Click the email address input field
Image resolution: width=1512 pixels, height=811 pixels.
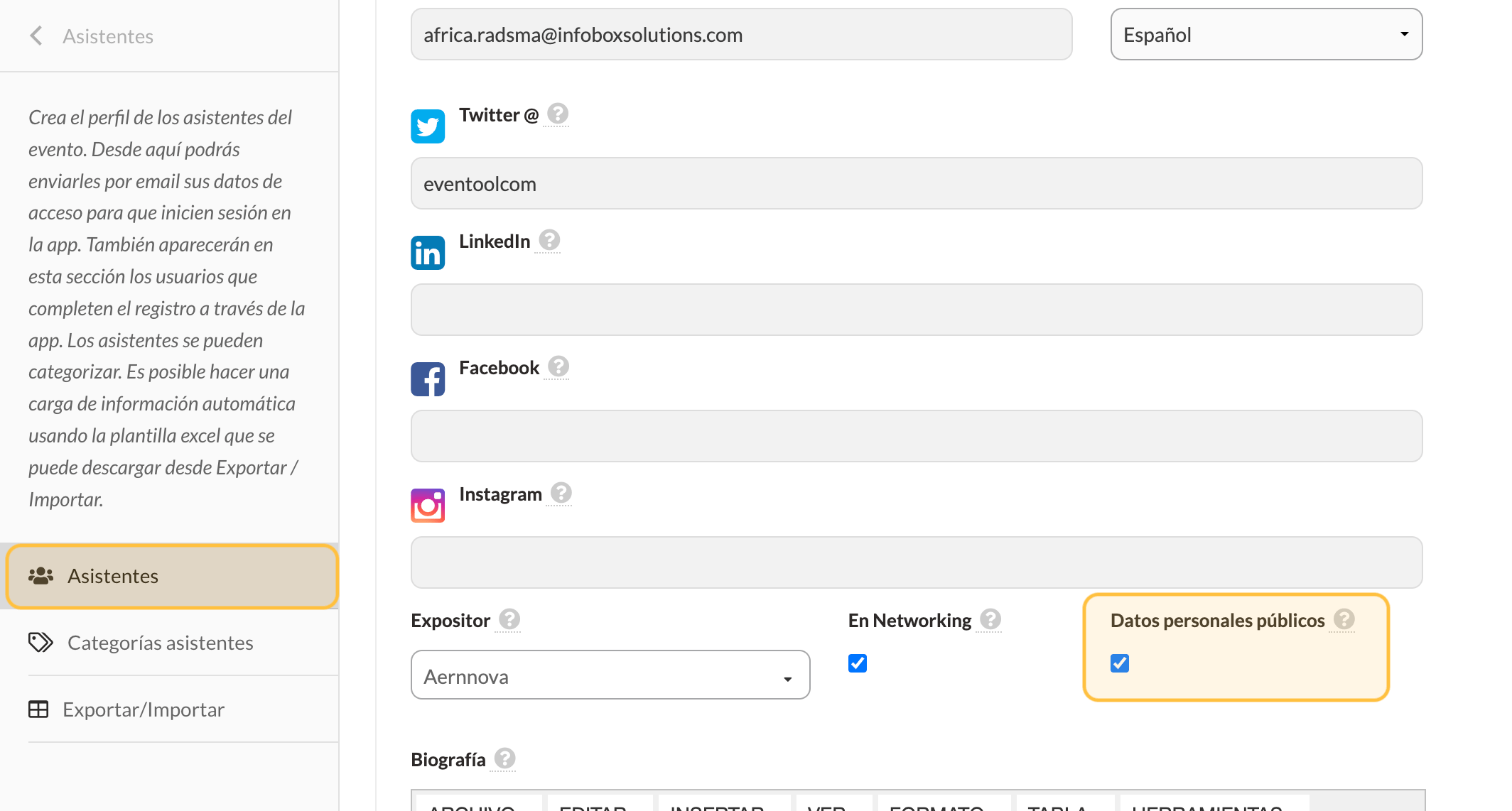(741, 34)
